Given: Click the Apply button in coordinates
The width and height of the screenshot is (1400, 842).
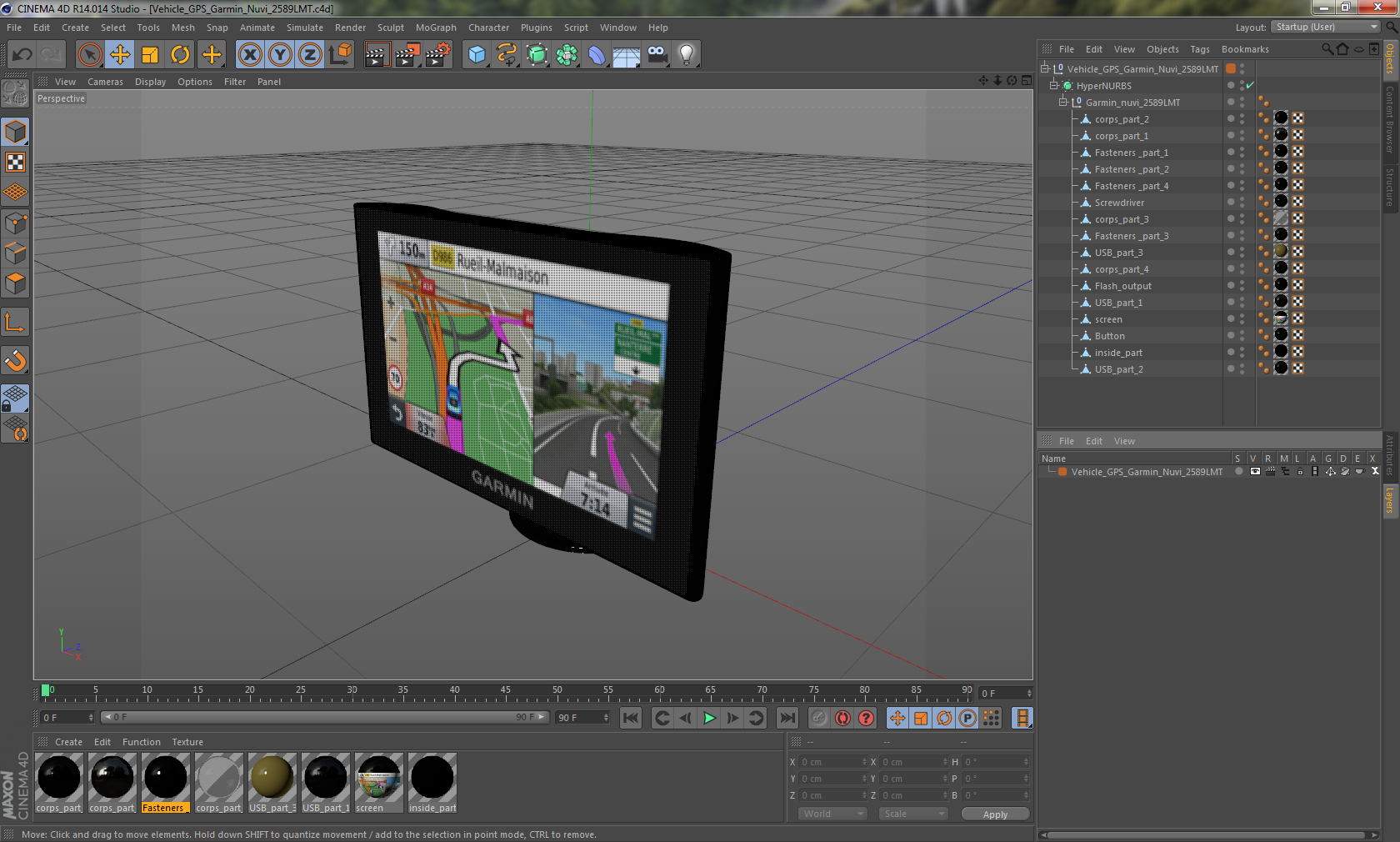Looking at the screenshot, I should (995, 814).
